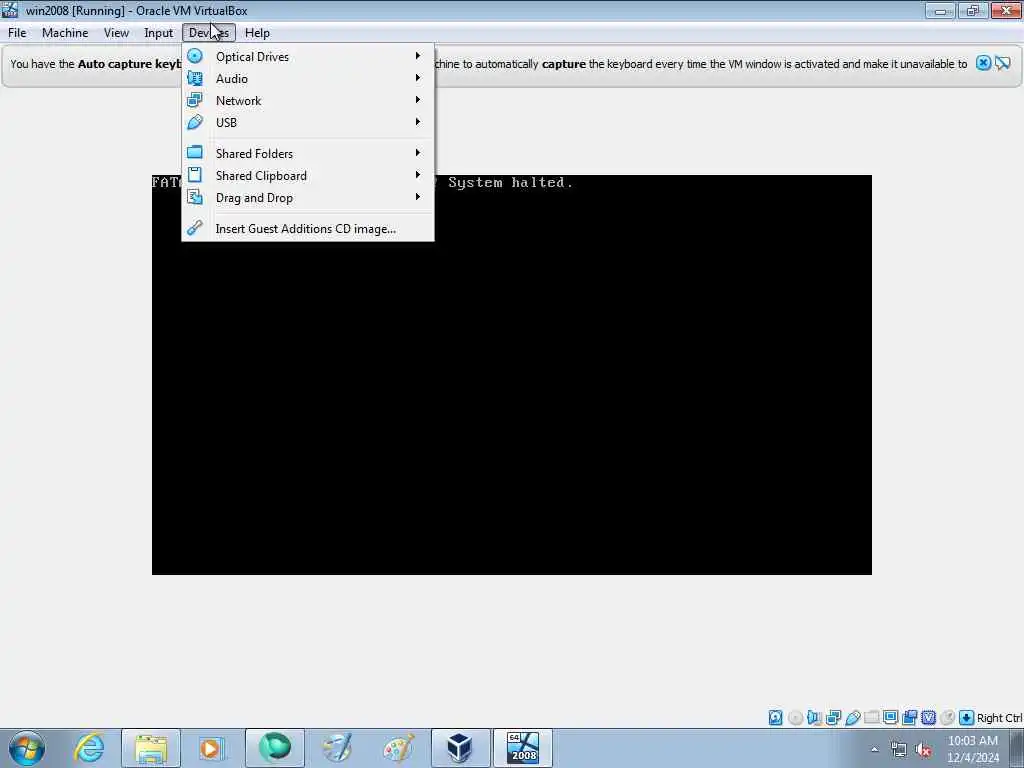The width and height of the screenshot is (1024, 768).
Task: Click the hard disk status bar indicator
Action: point(775,718)
